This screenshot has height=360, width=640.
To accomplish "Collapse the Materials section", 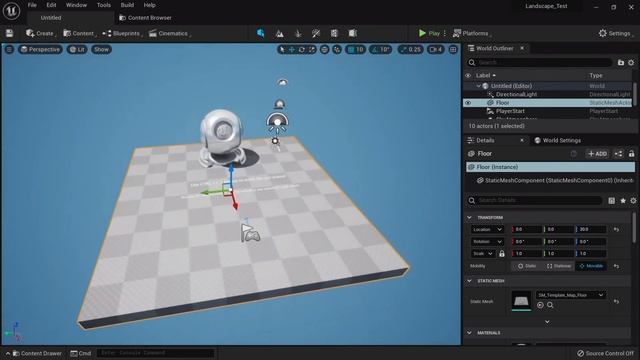I will tap(469, 333).
